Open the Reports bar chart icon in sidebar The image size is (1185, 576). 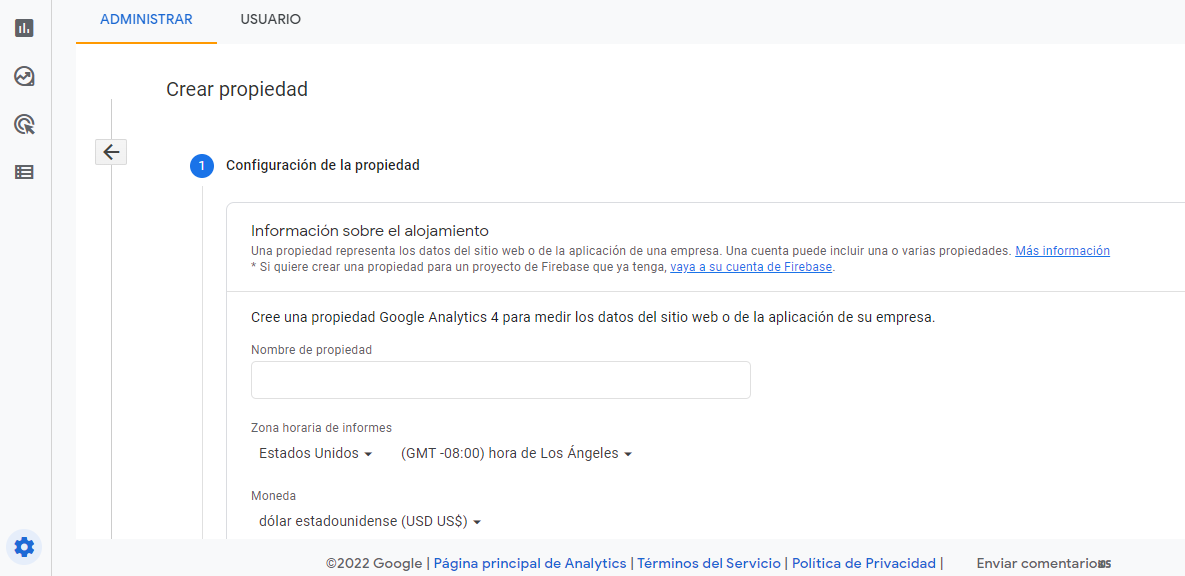coord(24,28)
